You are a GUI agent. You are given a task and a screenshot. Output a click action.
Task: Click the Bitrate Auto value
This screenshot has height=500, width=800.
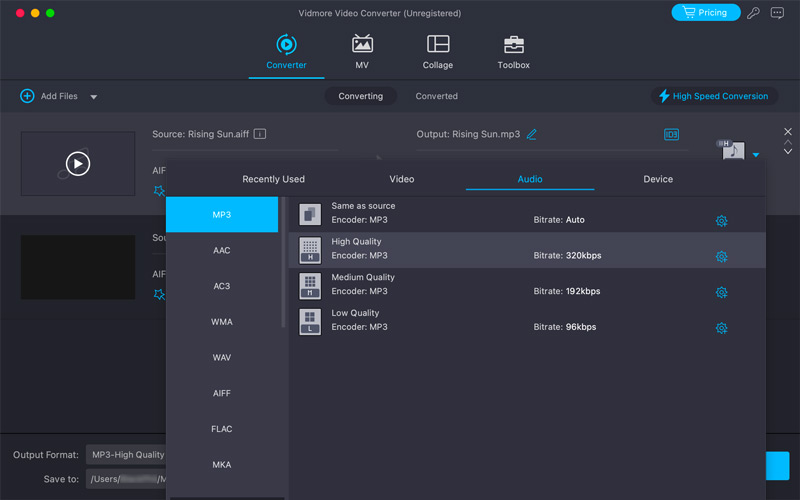pos(575,220)
